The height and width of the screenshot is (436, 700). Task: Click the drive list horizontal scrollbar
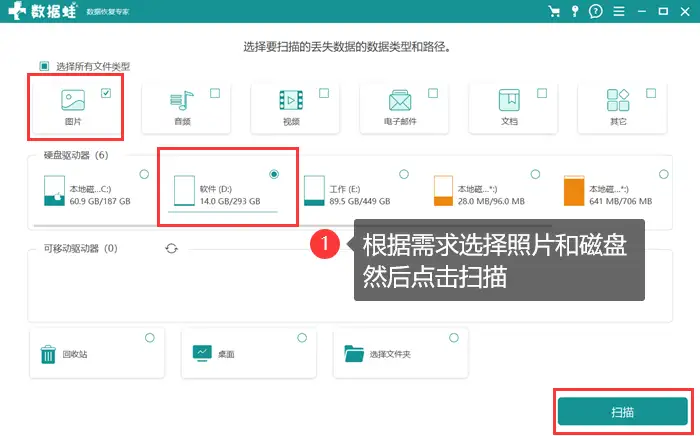(292, 226)
